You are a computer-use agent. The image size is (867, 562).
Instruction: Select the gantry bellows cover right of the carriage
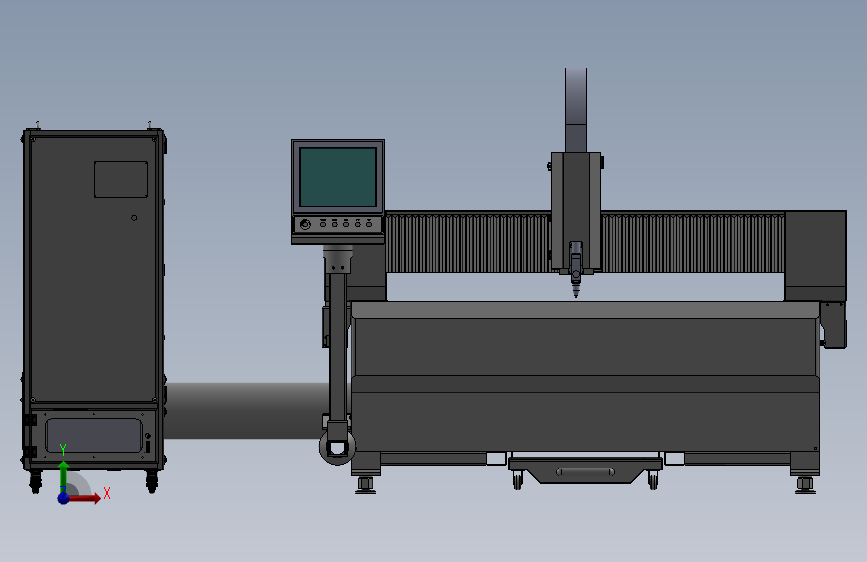tap(693, 243)
